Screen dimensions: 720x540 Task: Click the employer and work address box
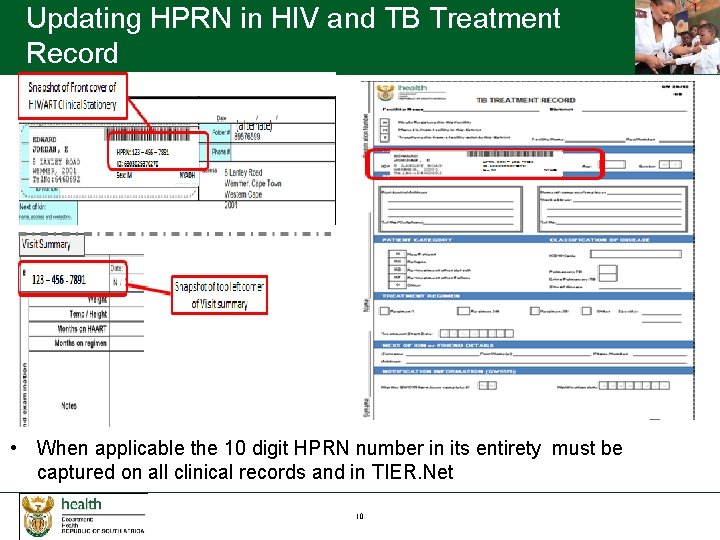click(x=612, y=209)
